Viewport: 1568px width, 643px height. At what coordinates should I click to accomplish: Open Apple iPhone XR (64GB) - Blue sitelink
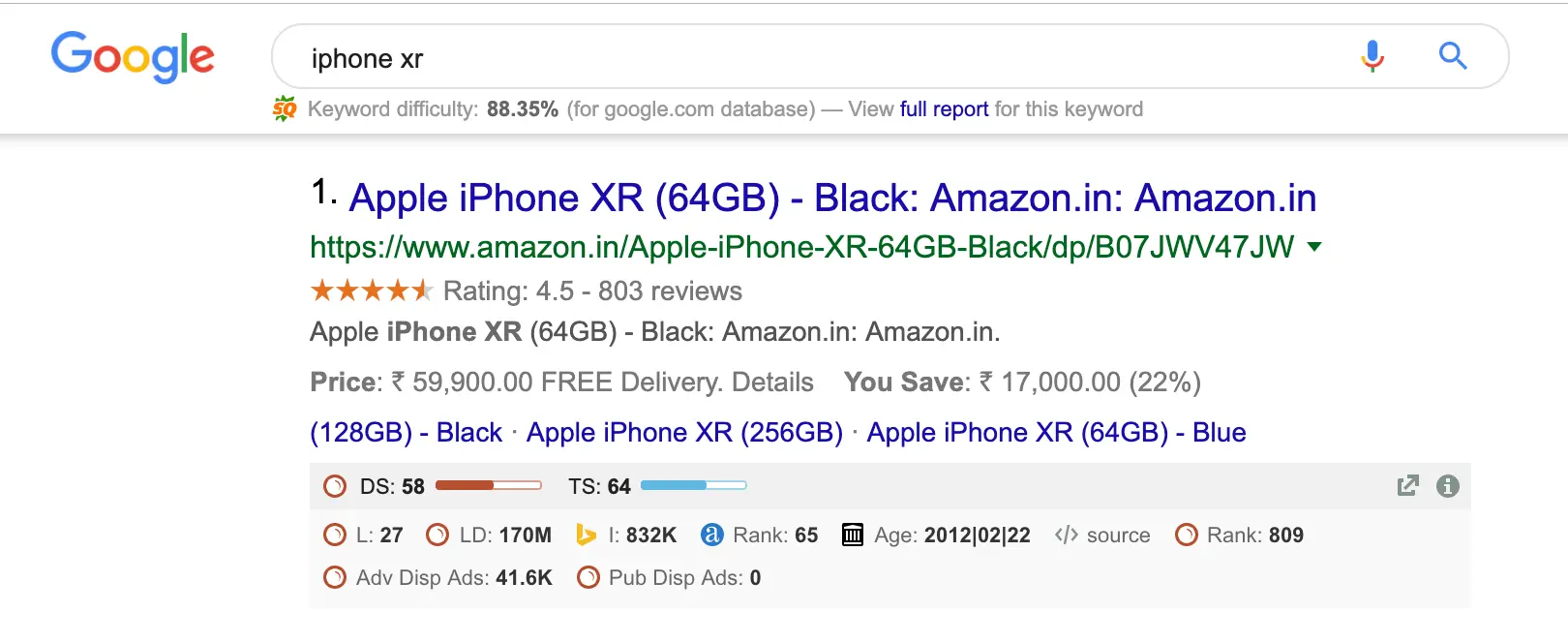[x=1056, y=433]
